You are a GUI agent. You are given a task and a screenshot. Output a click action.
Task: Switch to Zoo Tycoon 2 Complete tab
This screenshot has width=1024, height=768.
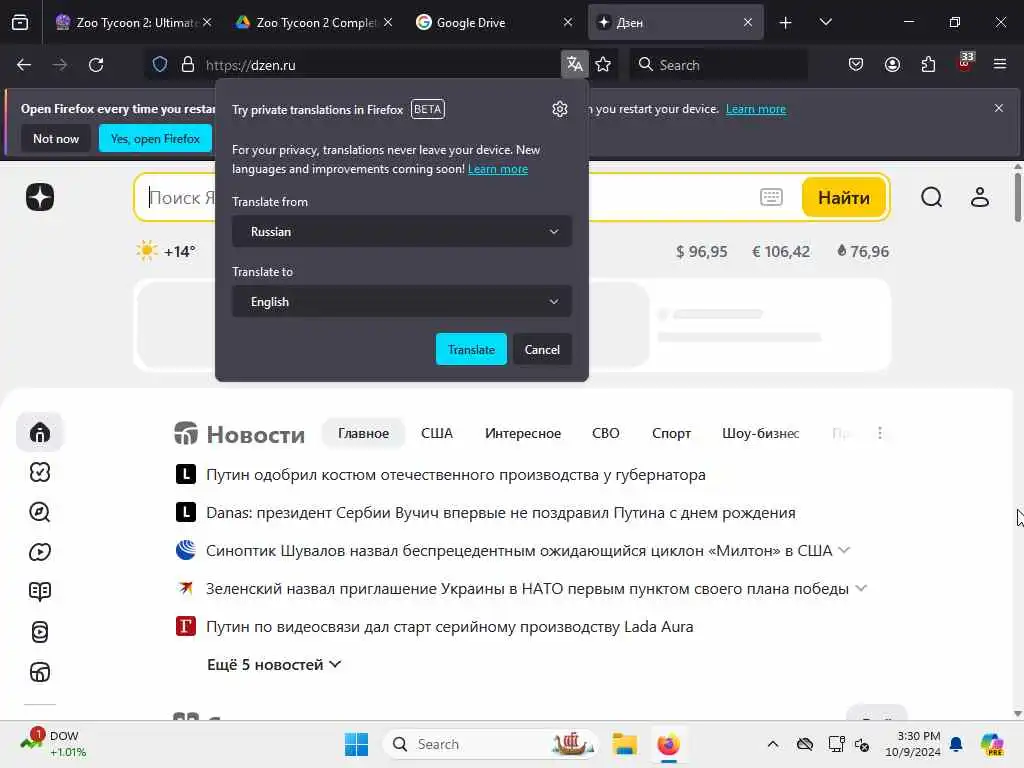coord(315,23)
